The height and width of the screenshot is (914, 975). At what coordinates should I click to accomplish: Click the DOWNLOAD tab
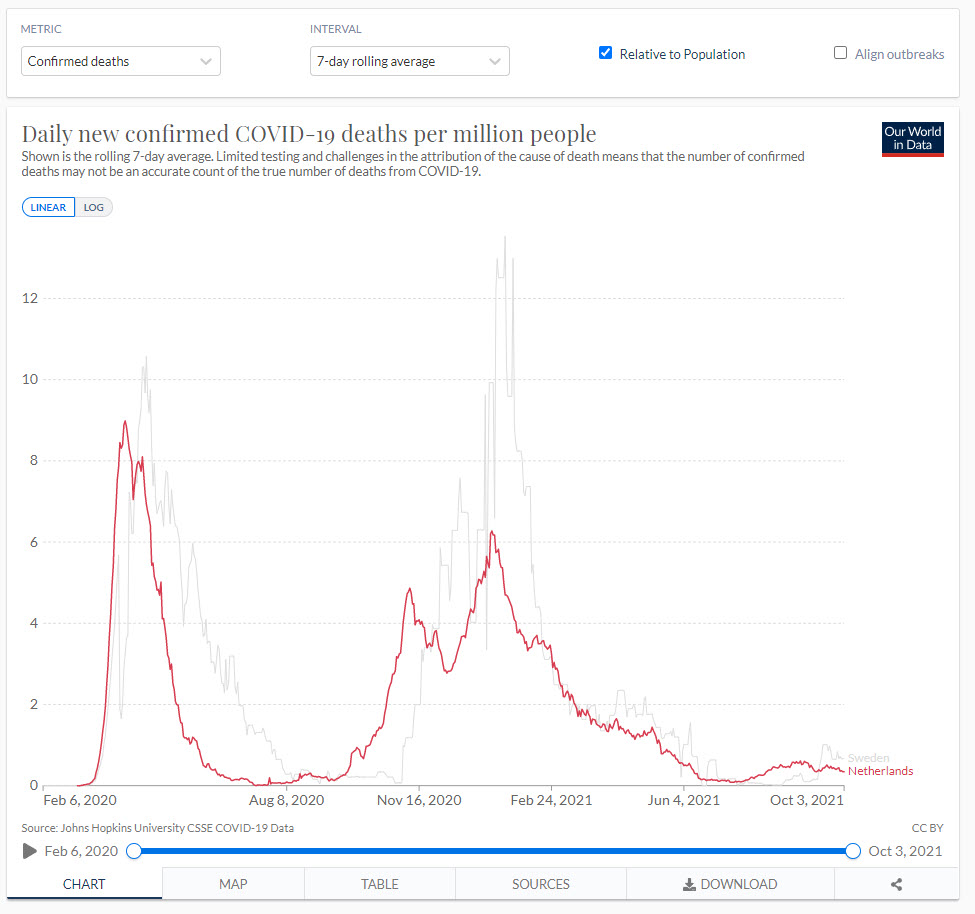[730, 884]
